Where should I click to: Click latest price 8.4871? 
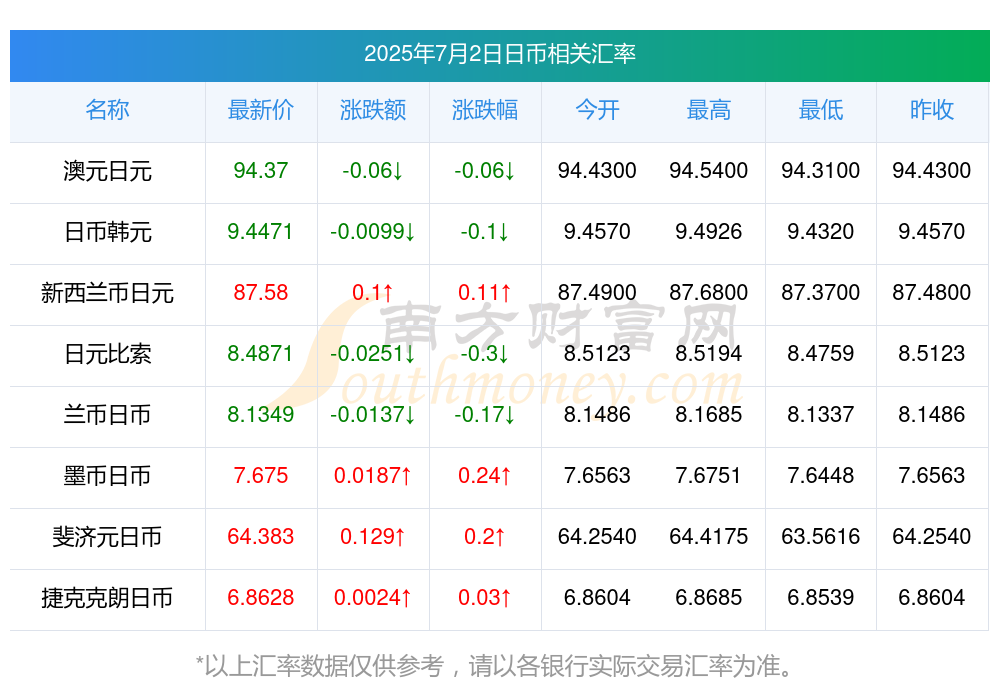[260, 353]
